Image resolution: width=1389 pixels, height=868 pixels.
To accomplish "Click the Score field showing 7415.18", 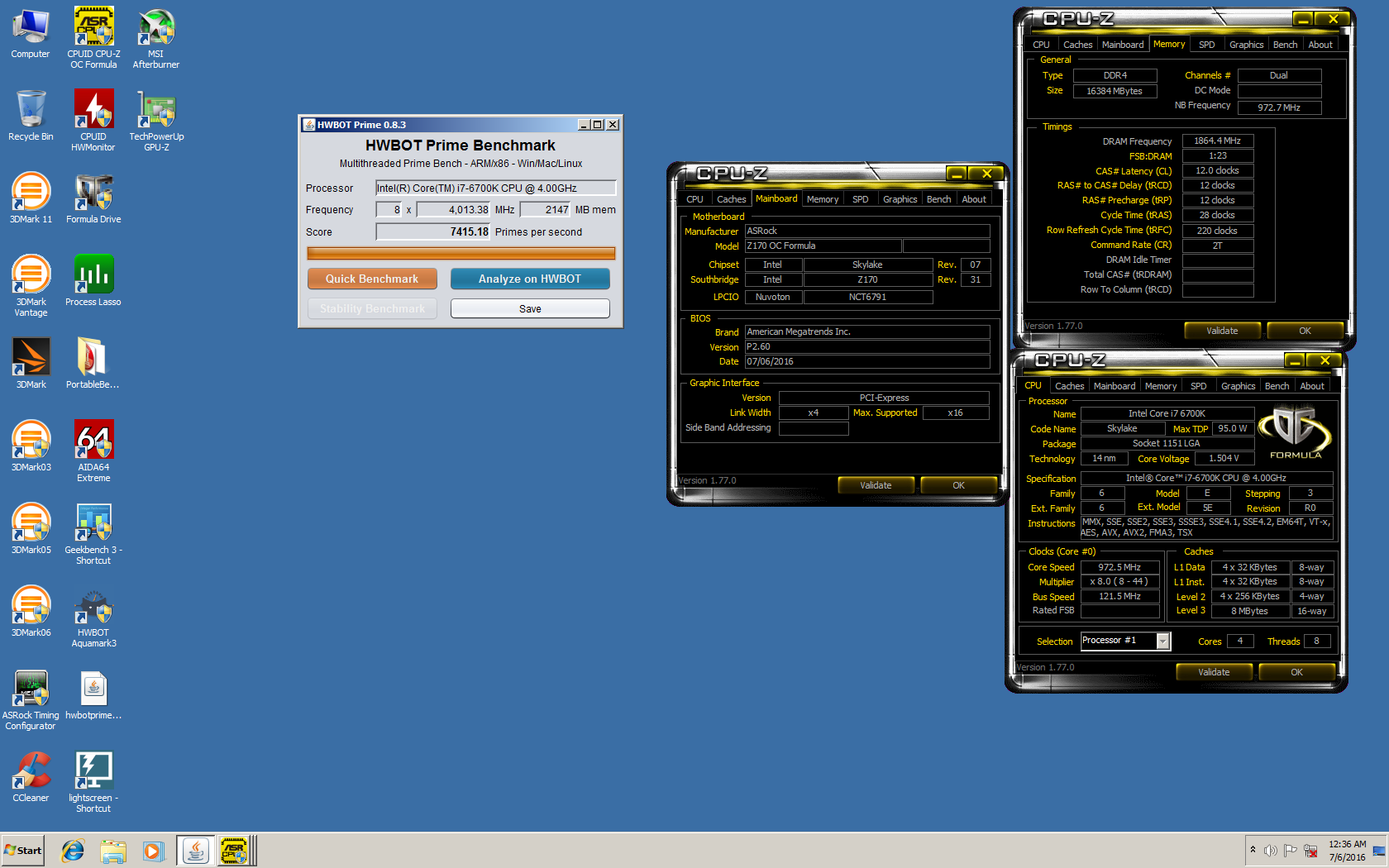I will [x=433, y=231].
